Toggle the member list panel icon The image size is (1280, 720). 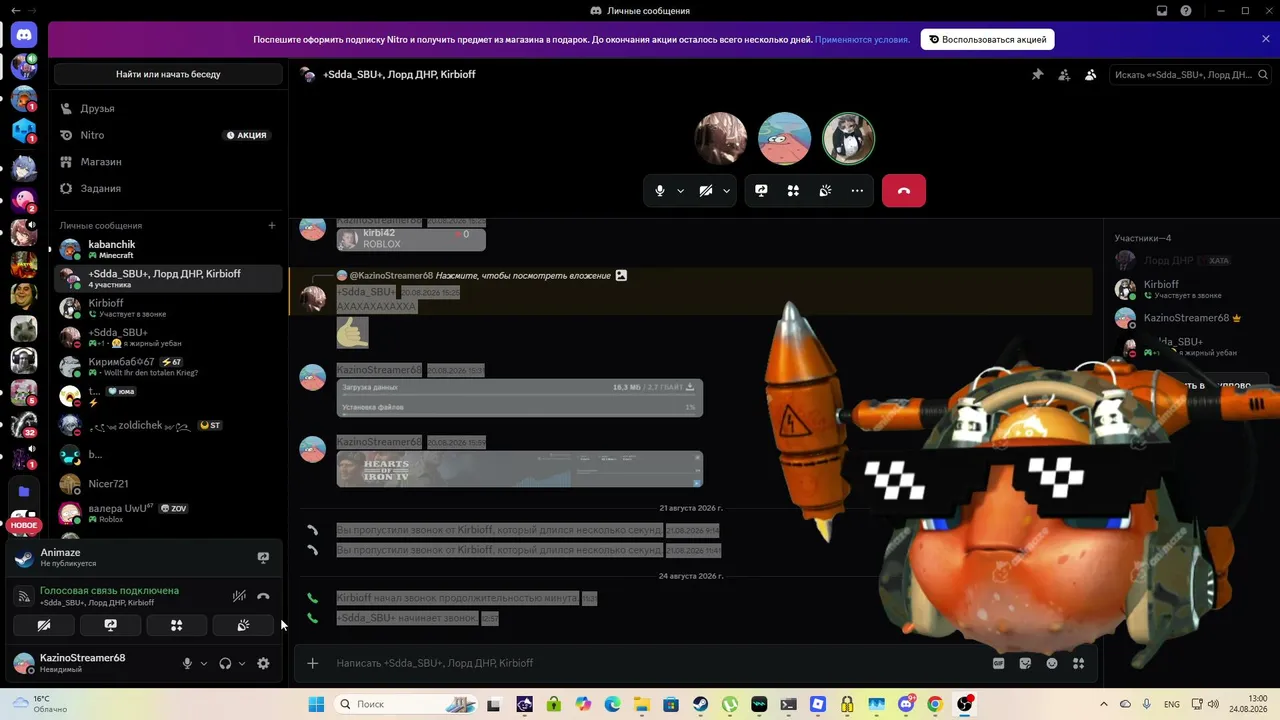coord(1090,75)
